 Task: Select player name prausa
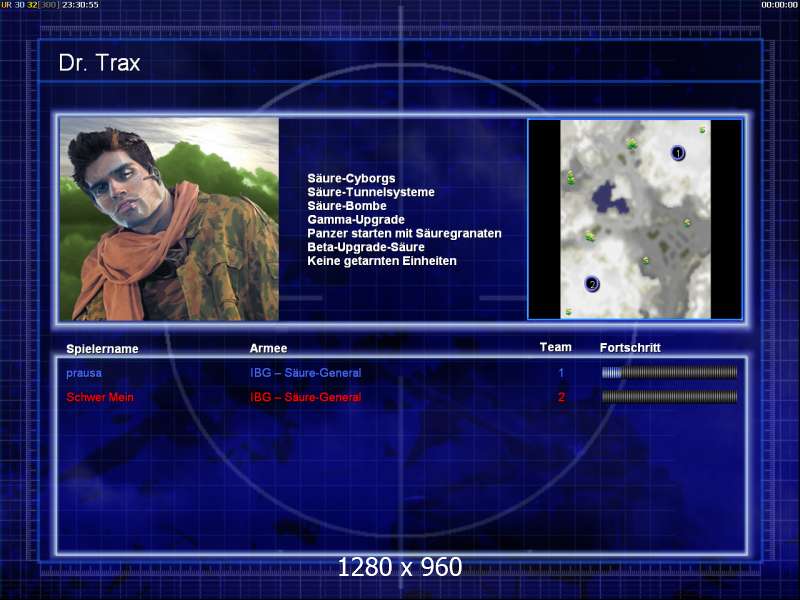pyautogui.click(x=84, y=373)
